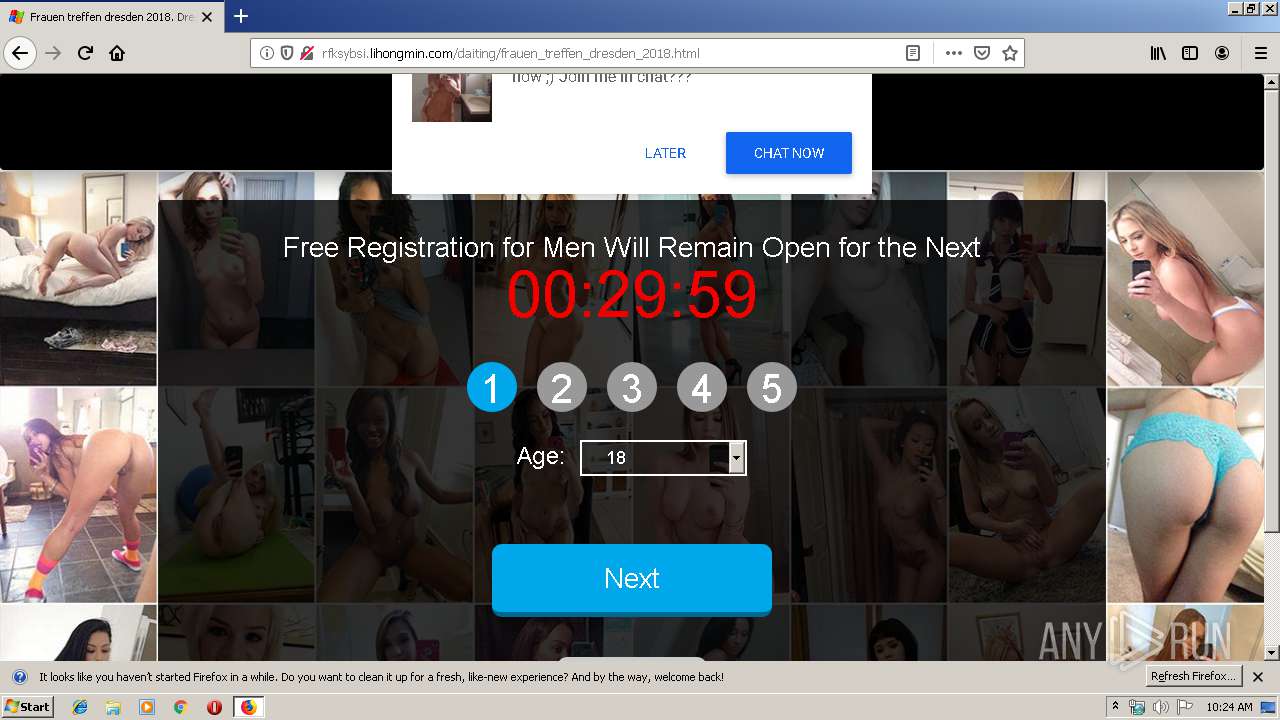The image size is (1280, 720).
Task: Select the Frauen treffen dresden 2018 tab
Action: [x=110, y=17]
